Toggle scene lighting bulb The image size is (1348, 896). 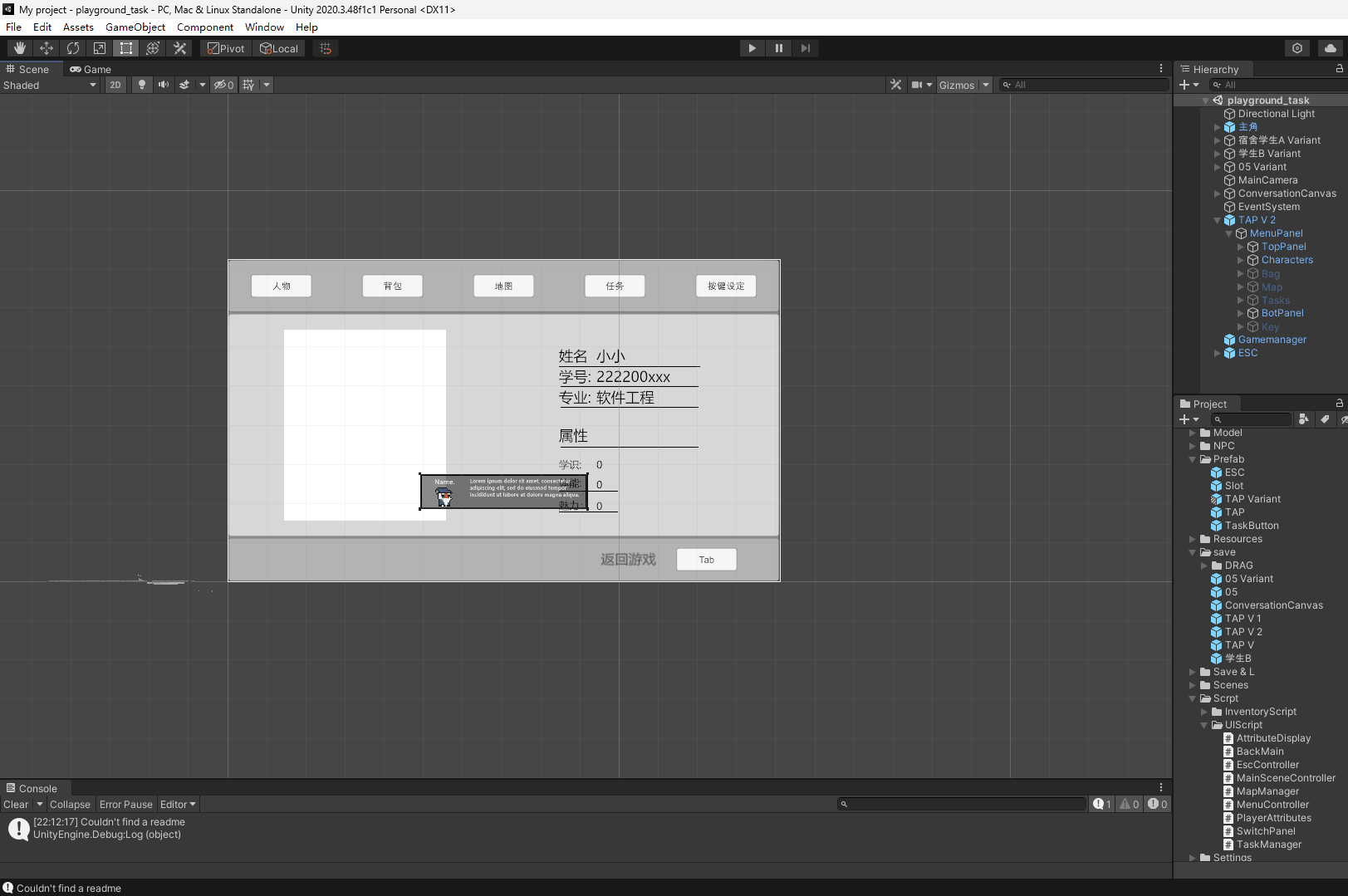coord(142,85)
